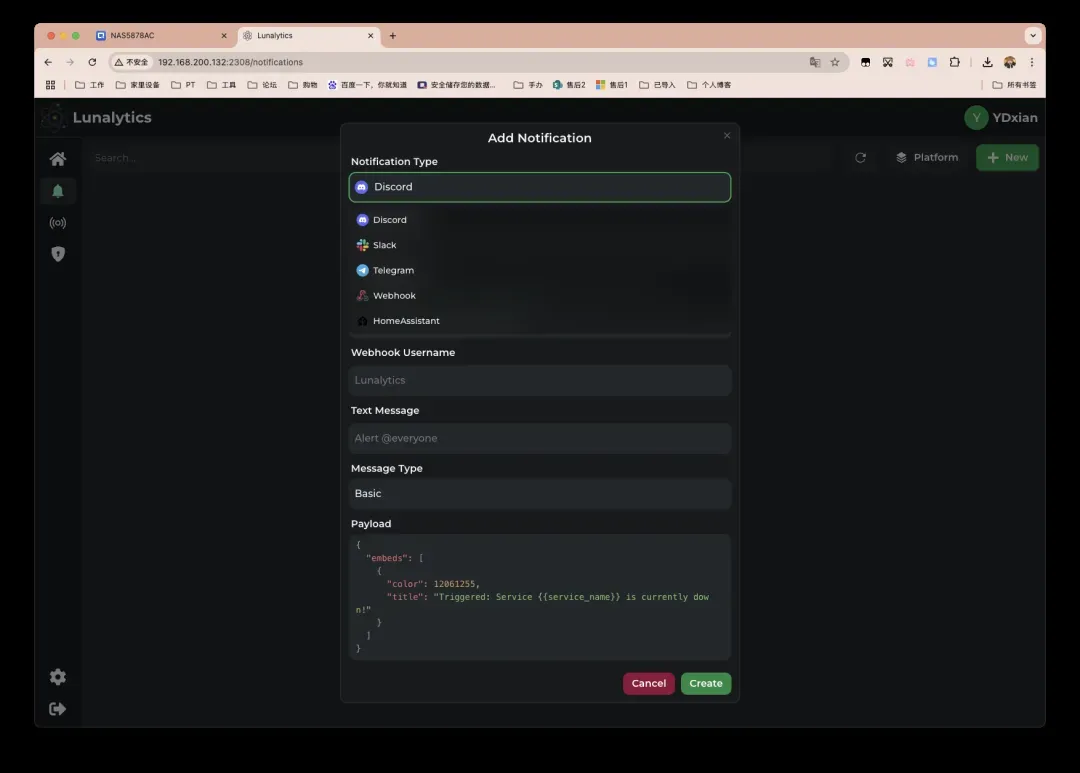Choose Slack from notification type list

point(385,245)
